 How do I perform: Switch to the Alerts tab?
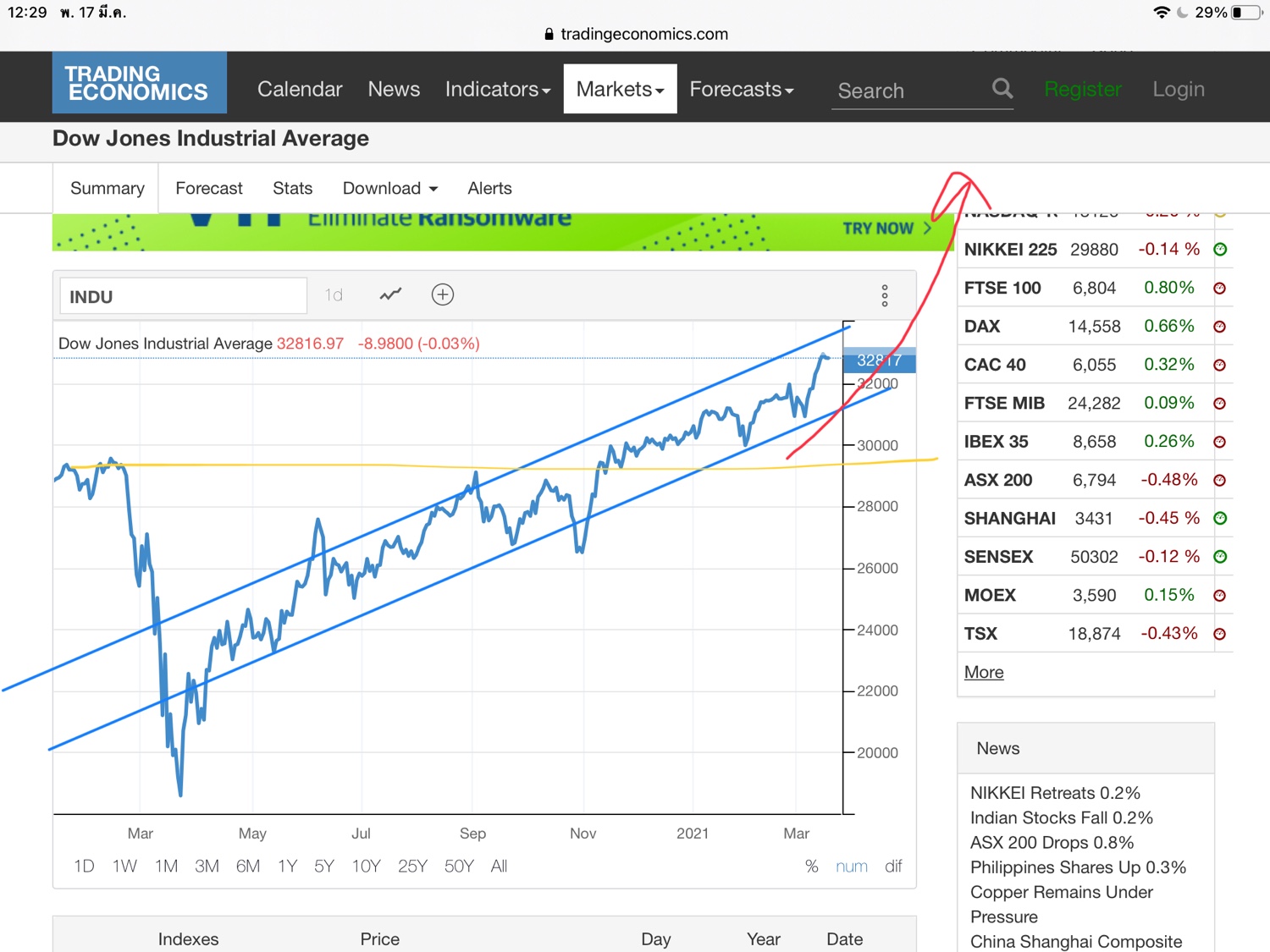click(x=489, y=188)
